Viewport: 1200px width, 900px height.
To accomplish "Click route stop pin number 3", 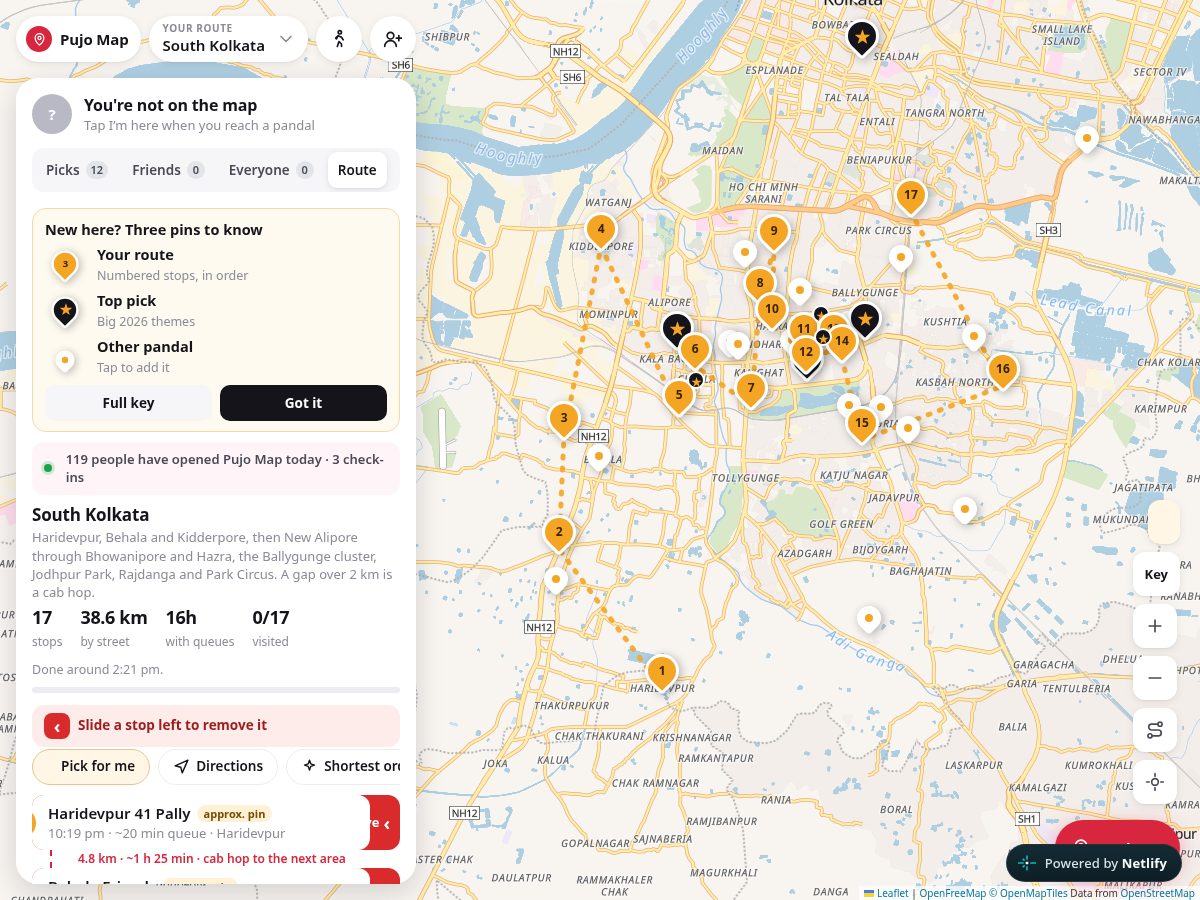I will [564, 421].
